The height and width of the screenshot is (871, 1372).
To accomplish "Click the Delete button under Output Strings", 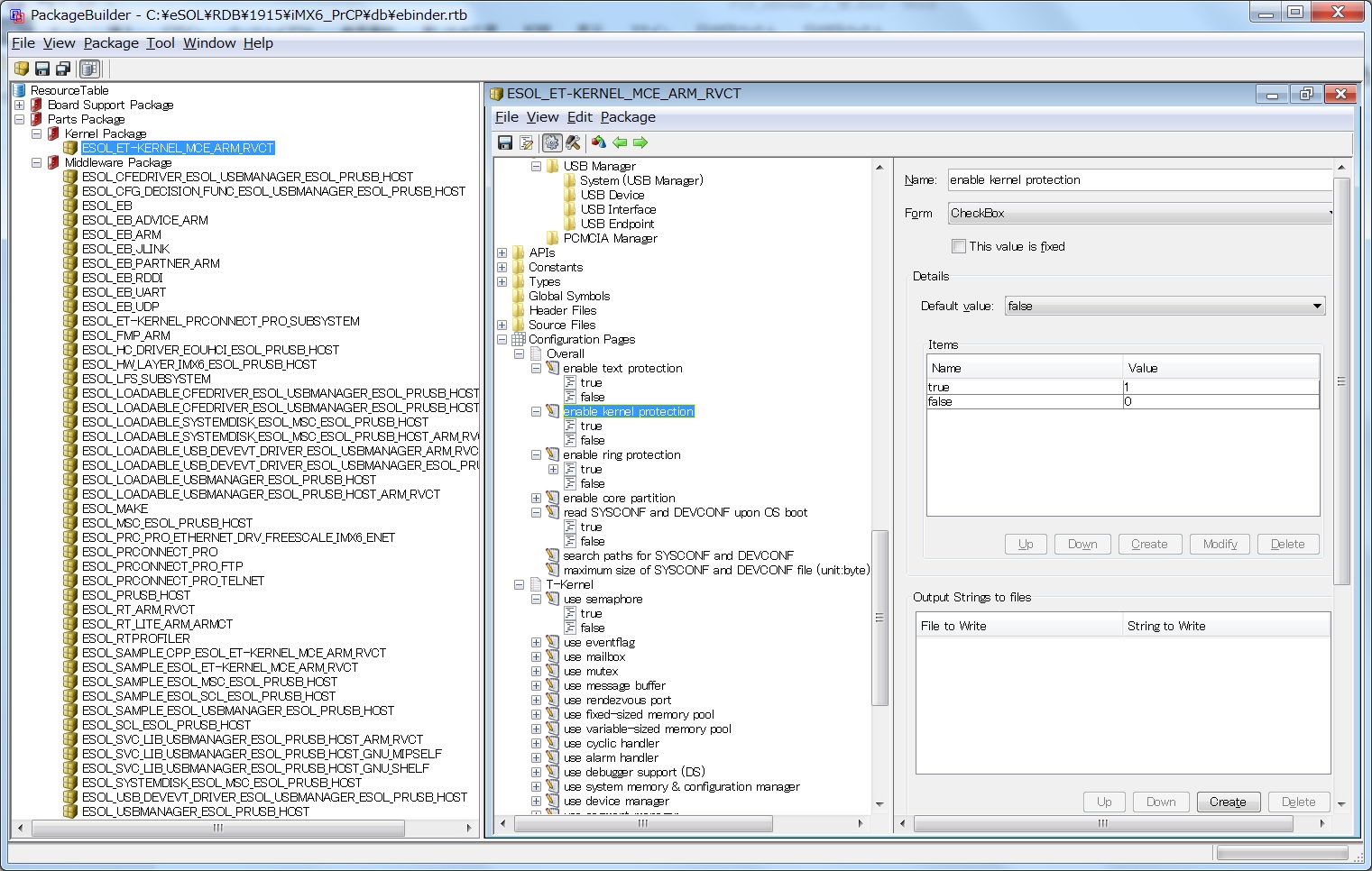I will pos(1298,802).
